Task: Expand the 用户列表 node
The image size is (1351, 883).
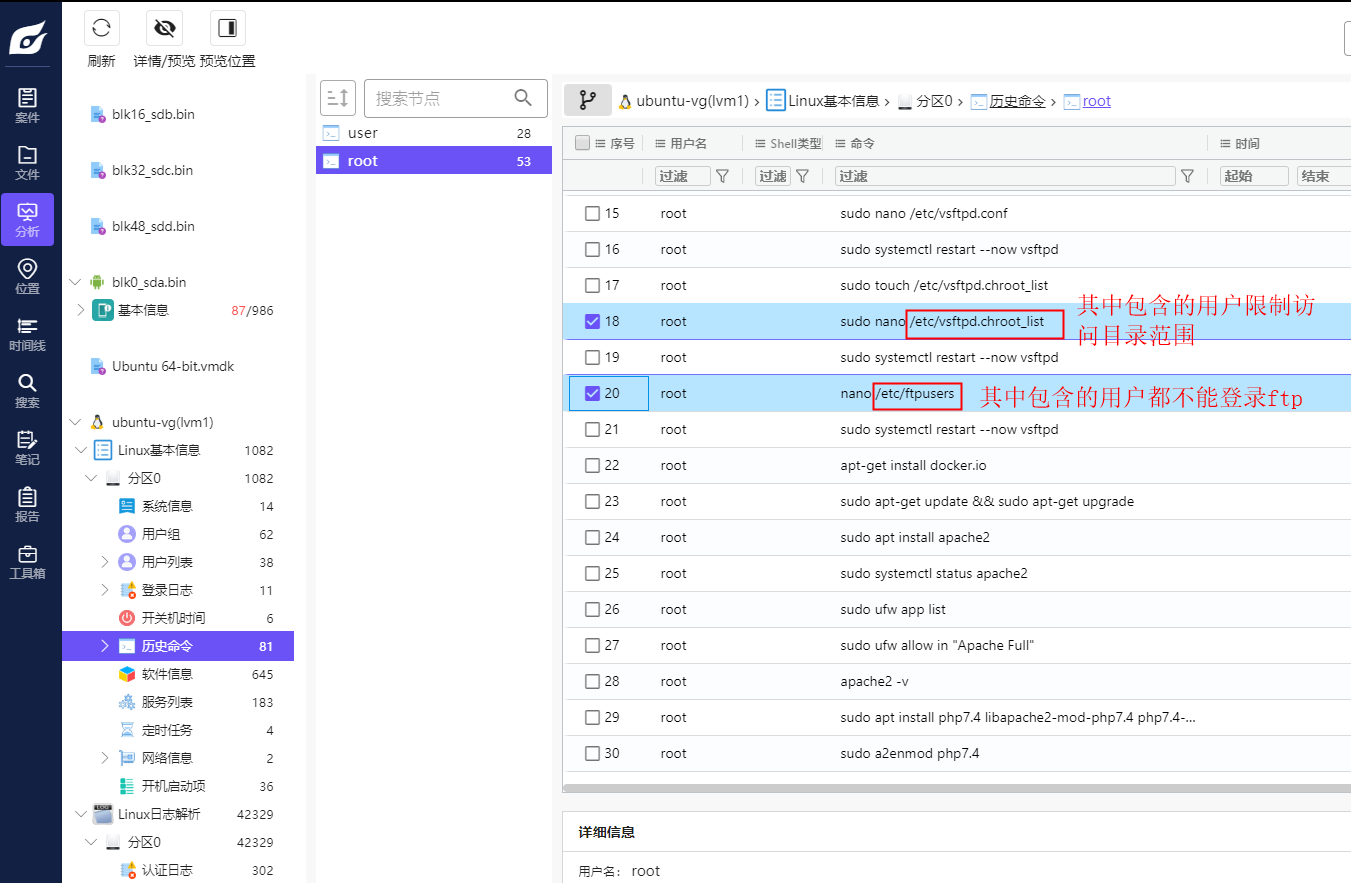Action: [x=105, y=562]
